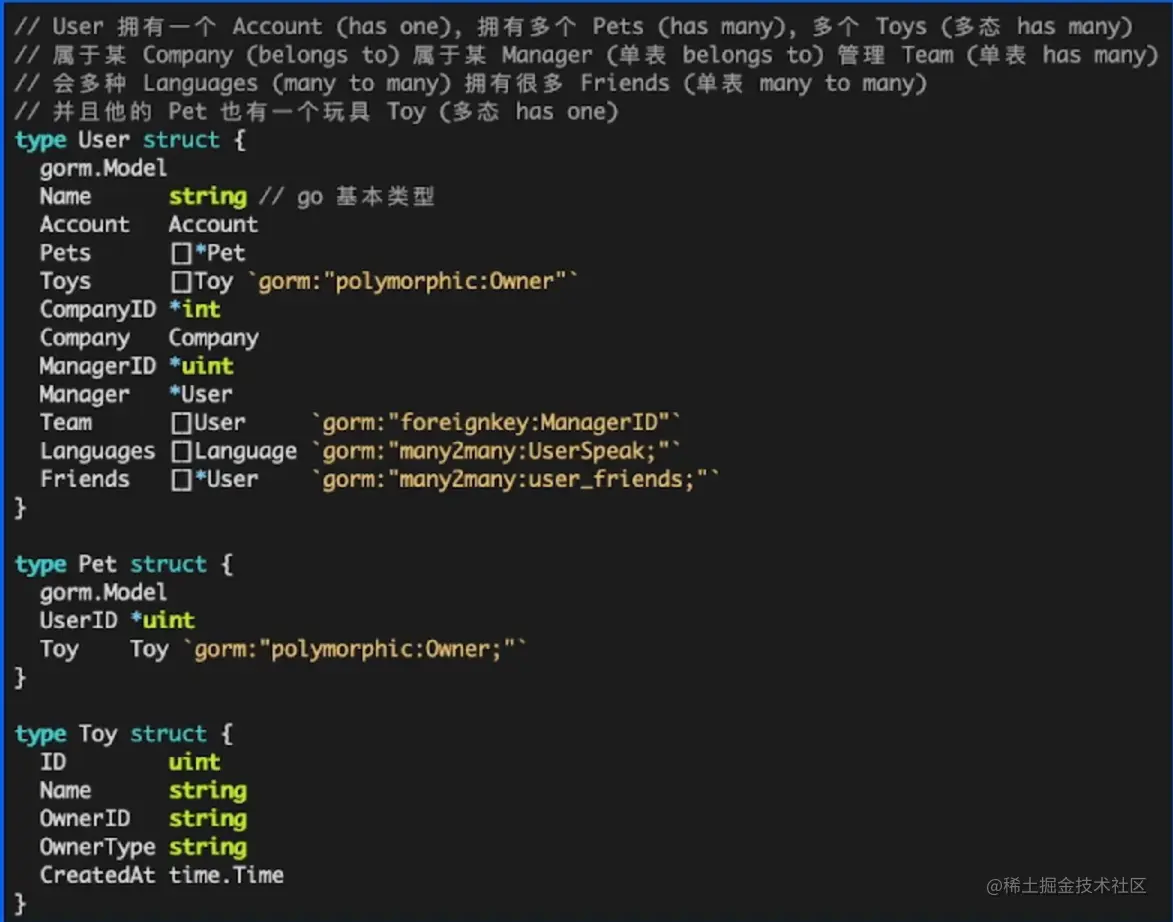The width and height of the screenshot is (1173, 922).
Task: Click the gorm:"polymorphic:Owner;" tag in Pet struct
Action: 355,649
